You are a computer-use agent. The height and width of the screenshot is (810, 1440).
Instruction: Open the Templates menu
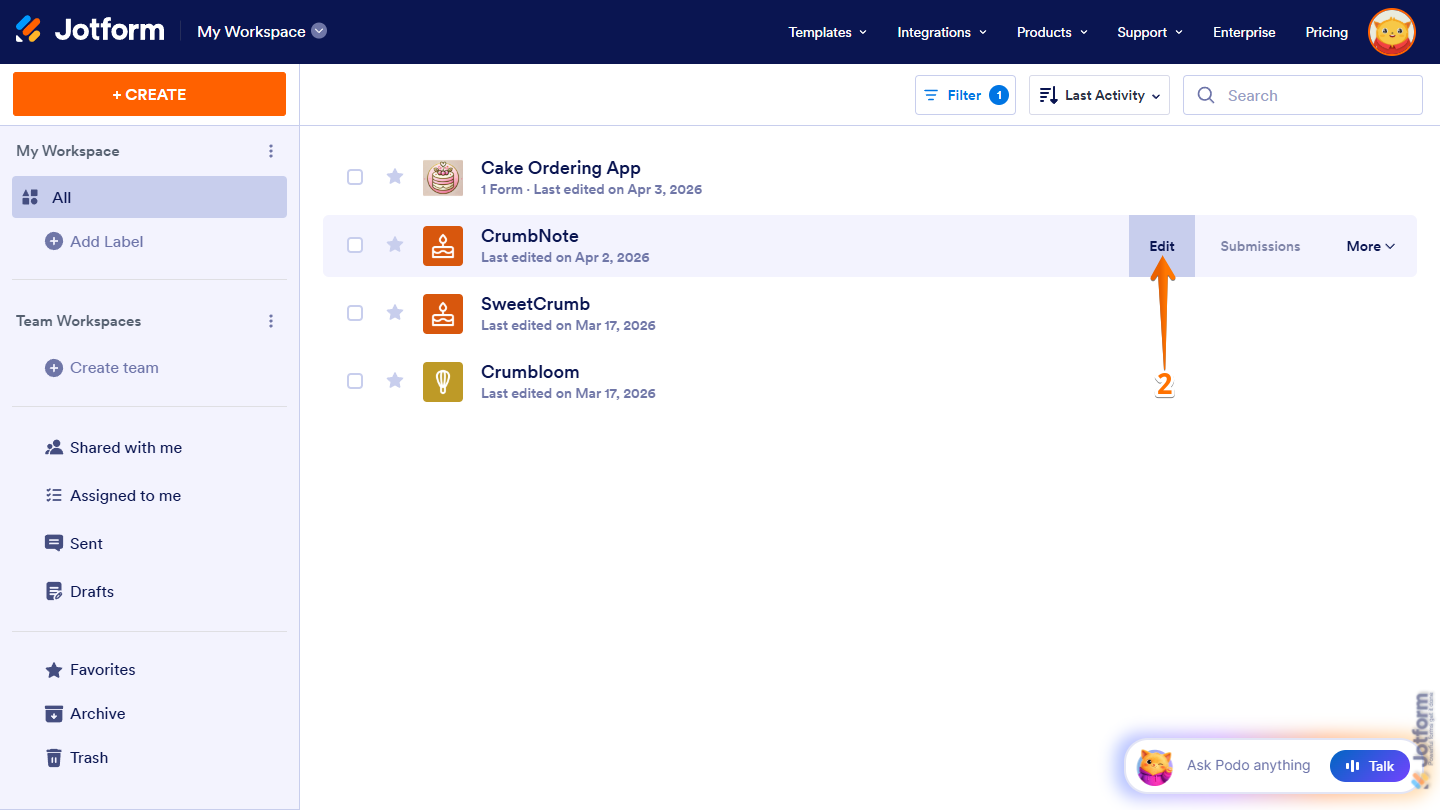[827, 32]
